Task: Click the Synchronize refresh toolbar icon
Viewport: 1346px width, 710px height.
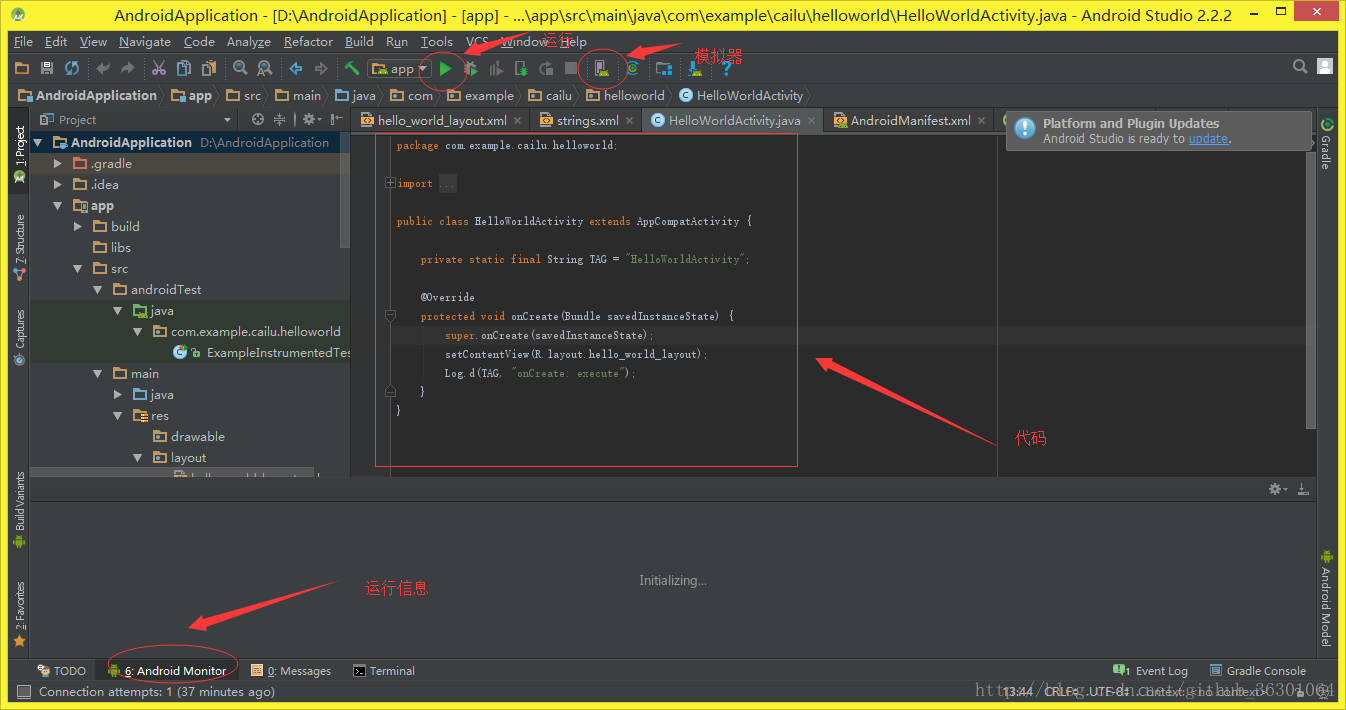Action: click(x=72, y=68)
